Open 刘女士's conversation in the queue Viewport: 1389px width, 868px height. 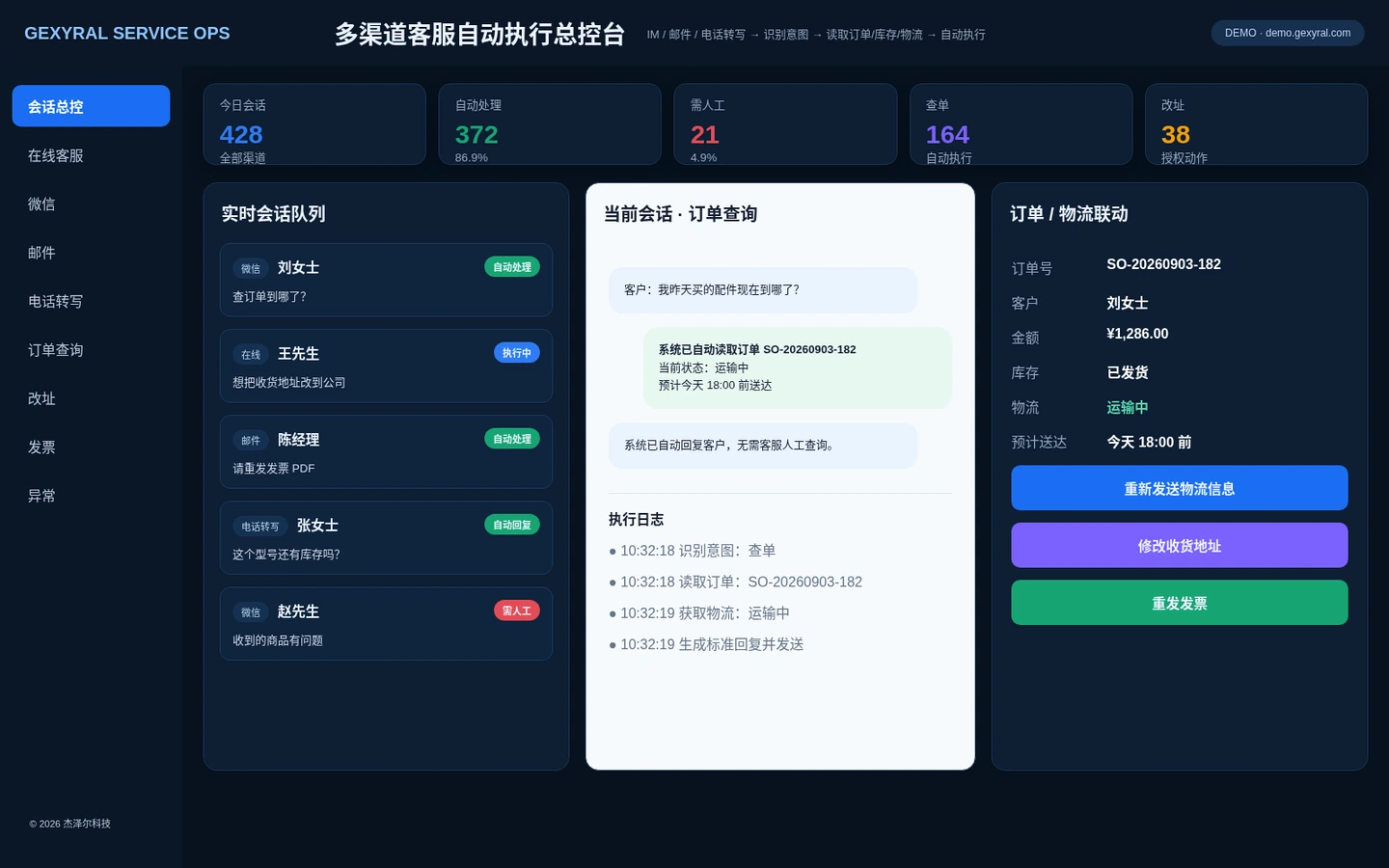386,280
